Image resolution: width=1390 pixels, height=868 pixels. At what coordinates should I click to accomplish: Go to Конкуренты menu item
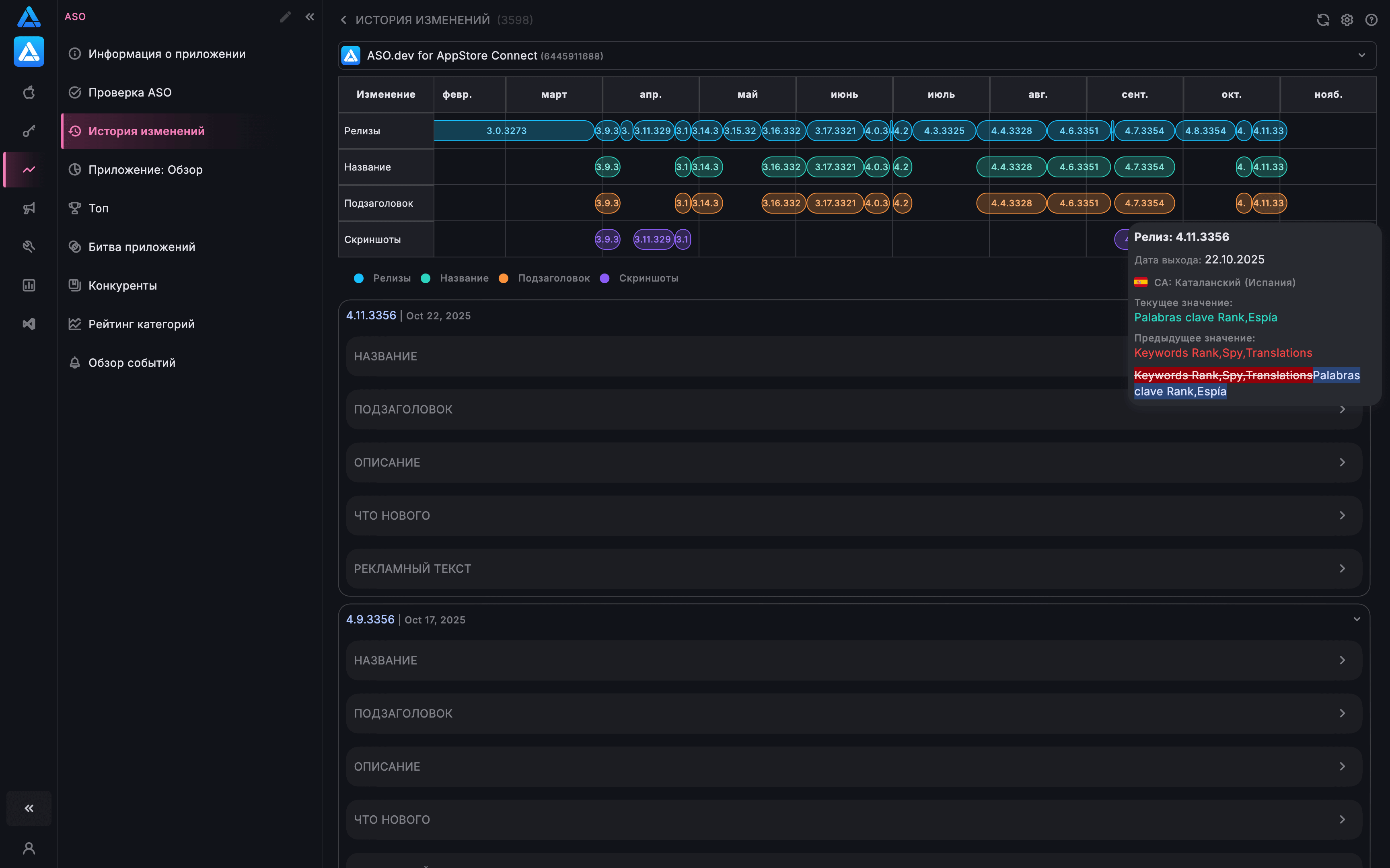(x=122, y=285)
